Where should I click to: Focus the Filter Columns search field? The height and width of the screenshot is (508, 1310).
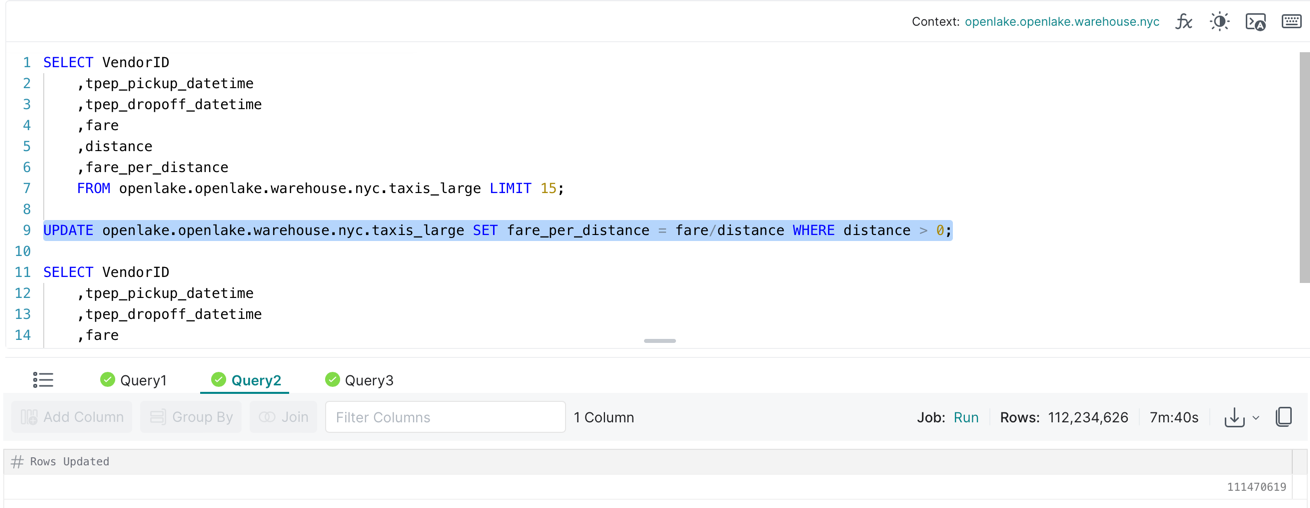pyautogui.click(x=445, y=417)
